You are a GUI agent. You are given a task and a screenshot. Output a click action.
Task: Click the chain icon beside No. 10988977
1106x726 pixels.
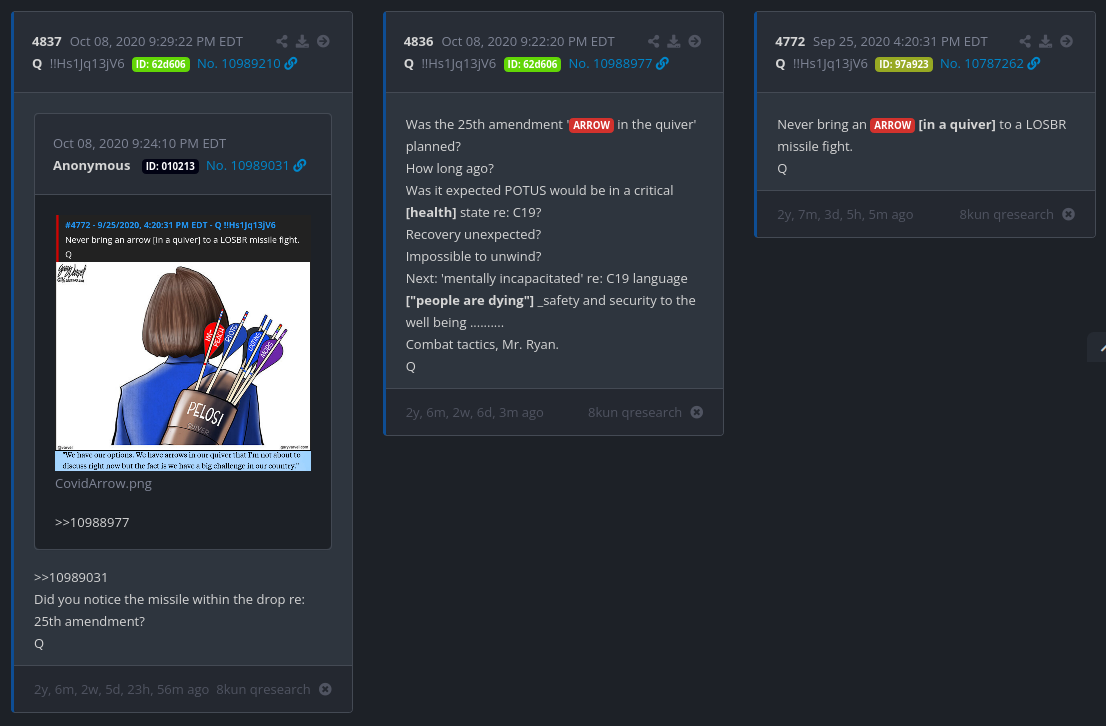[662, 63]
